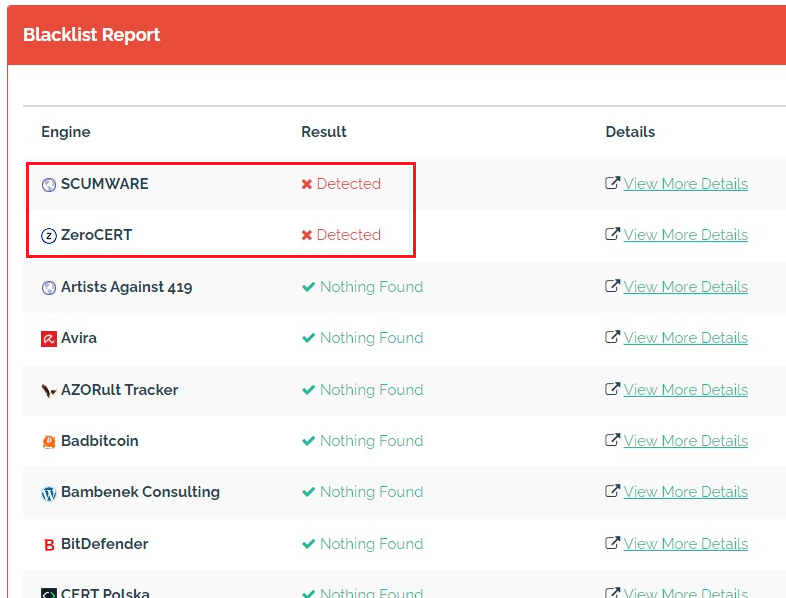
Task: Click external-link icon in SCUMWARE row
Action: (x=612, y=183)
